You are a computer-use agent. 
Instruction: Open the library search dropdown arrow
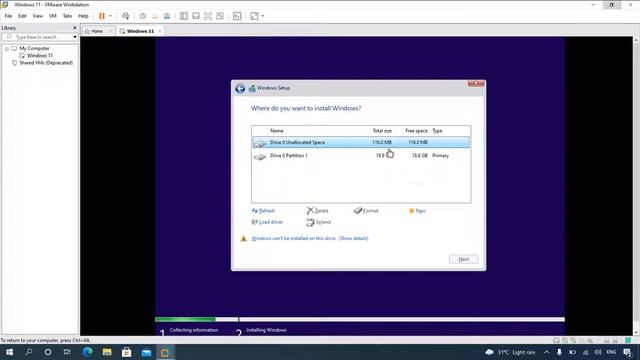[x=75, y=37]
